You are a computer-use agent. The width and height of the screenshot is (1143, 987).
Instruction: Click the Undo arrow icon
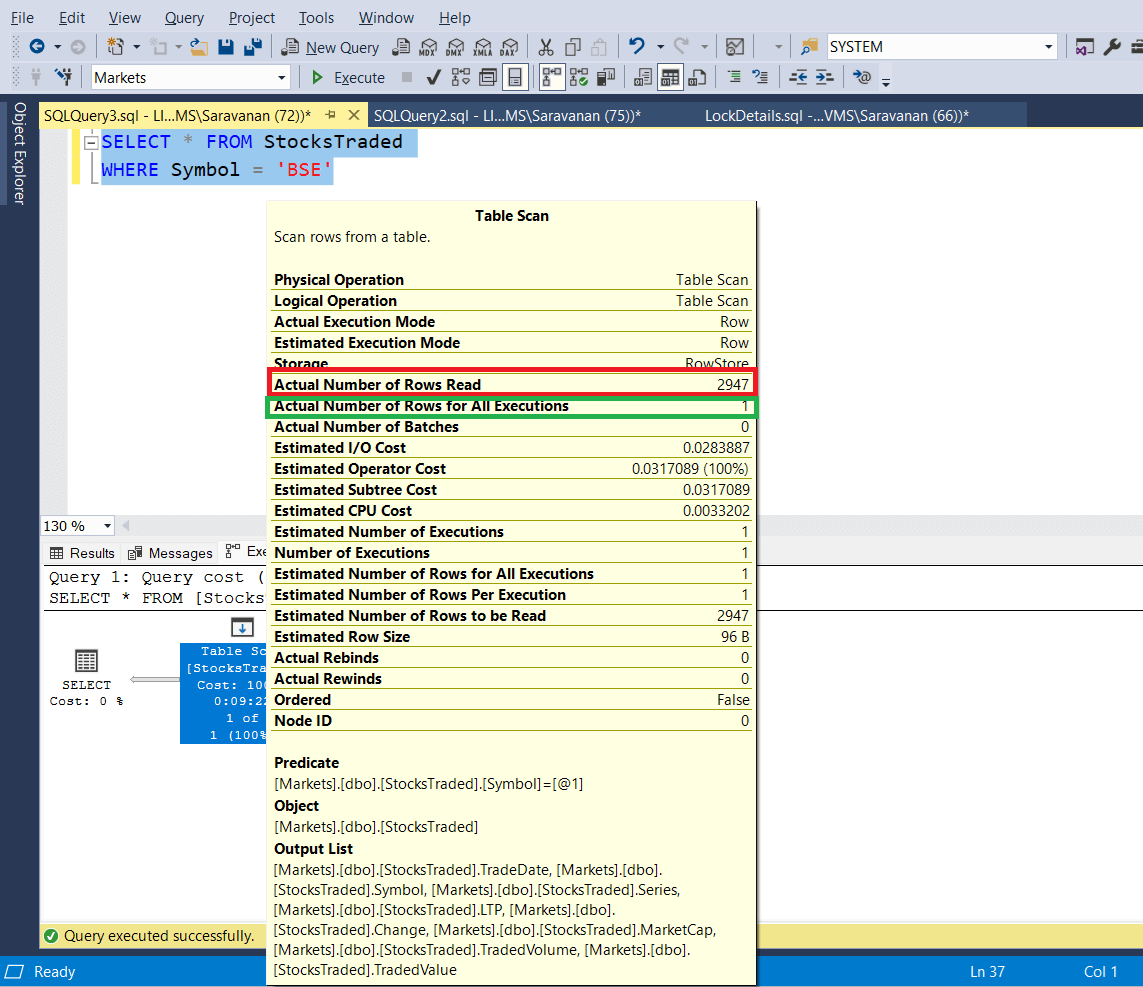(636, 47)
